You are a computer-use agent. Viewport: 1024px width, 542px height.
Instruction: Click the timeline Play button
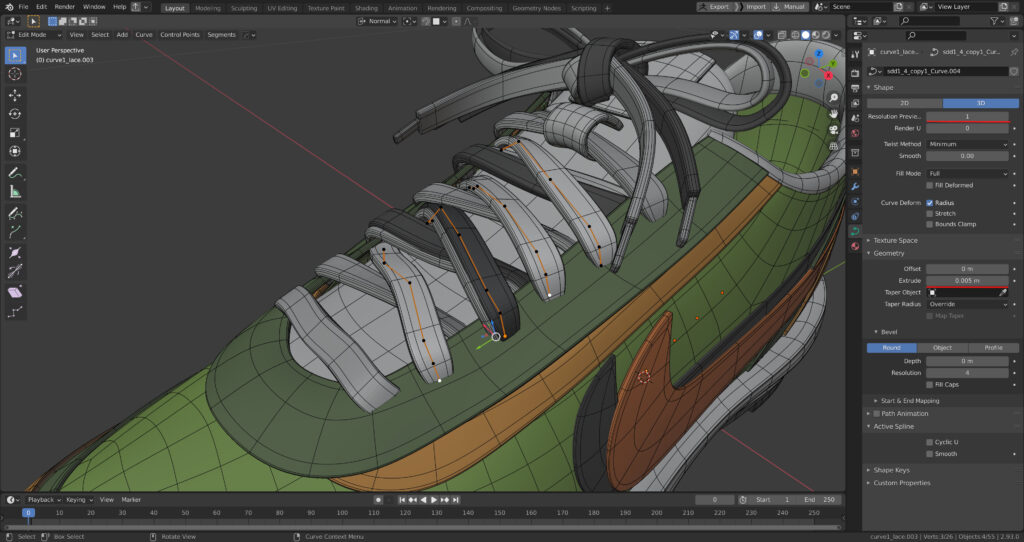434,500
